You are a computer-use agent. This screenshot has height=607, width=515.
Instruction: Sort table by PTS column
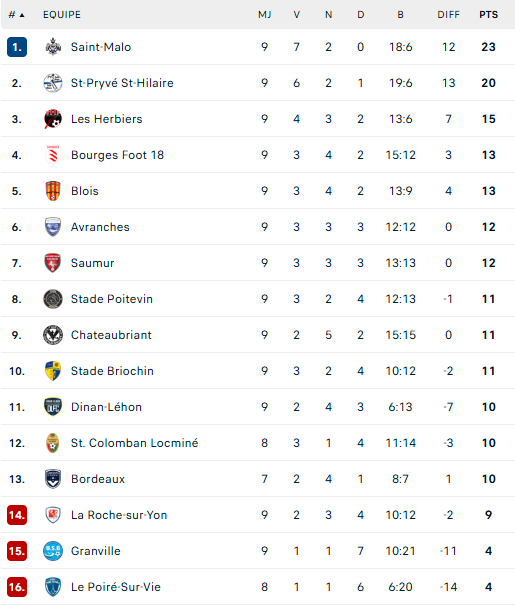tap(488, 15)
